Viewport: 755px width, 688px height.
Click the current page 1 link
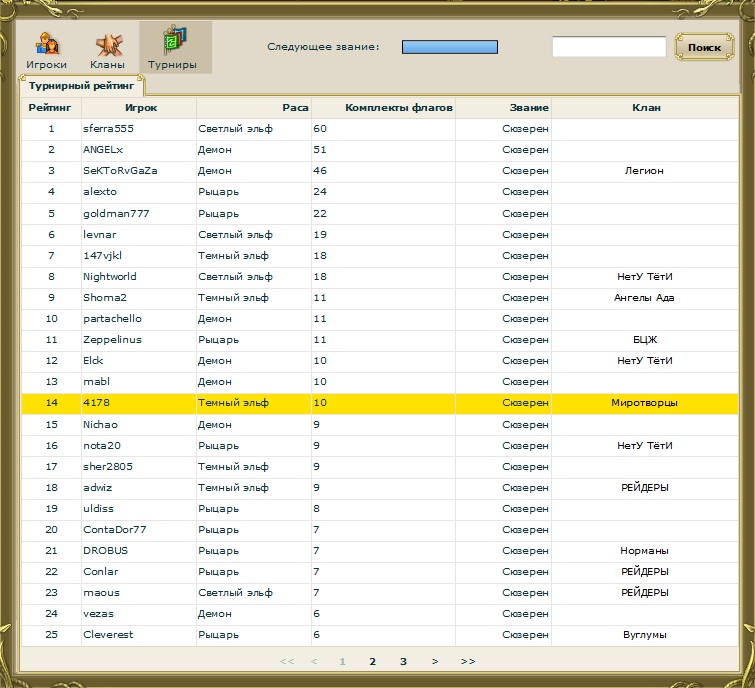[x=342, y=662]
